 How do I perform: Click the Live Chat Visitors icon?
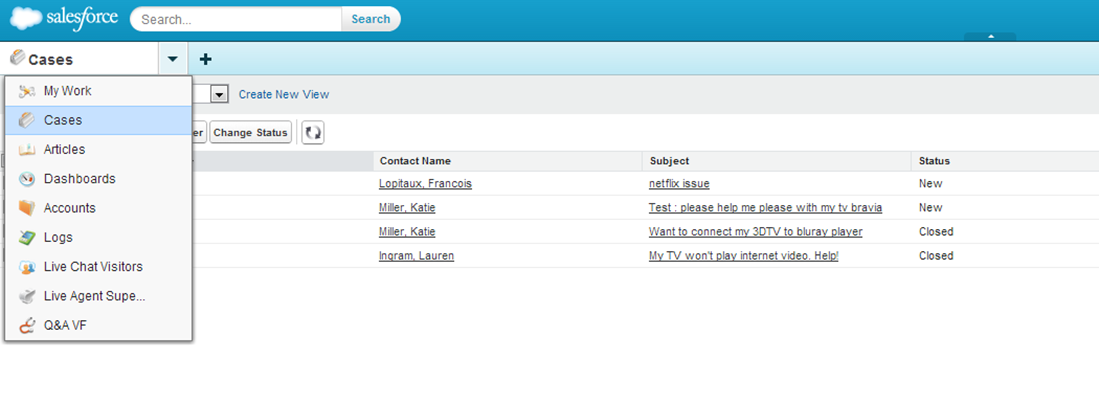point(27,268)
